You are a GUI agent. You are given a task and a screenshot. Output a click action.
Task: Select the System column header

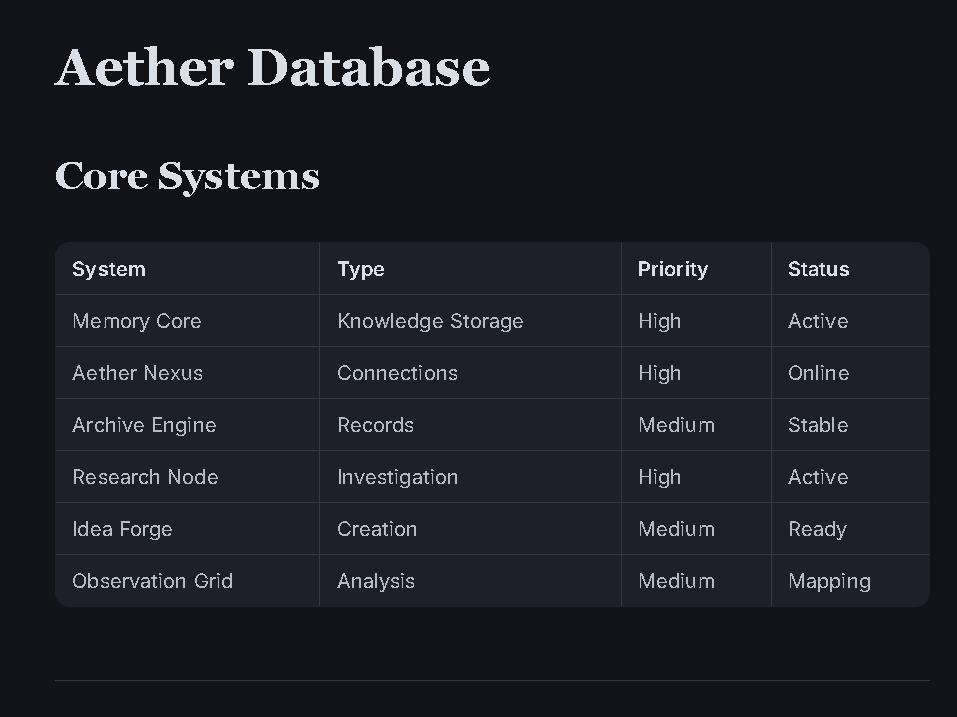coord(187,268)
